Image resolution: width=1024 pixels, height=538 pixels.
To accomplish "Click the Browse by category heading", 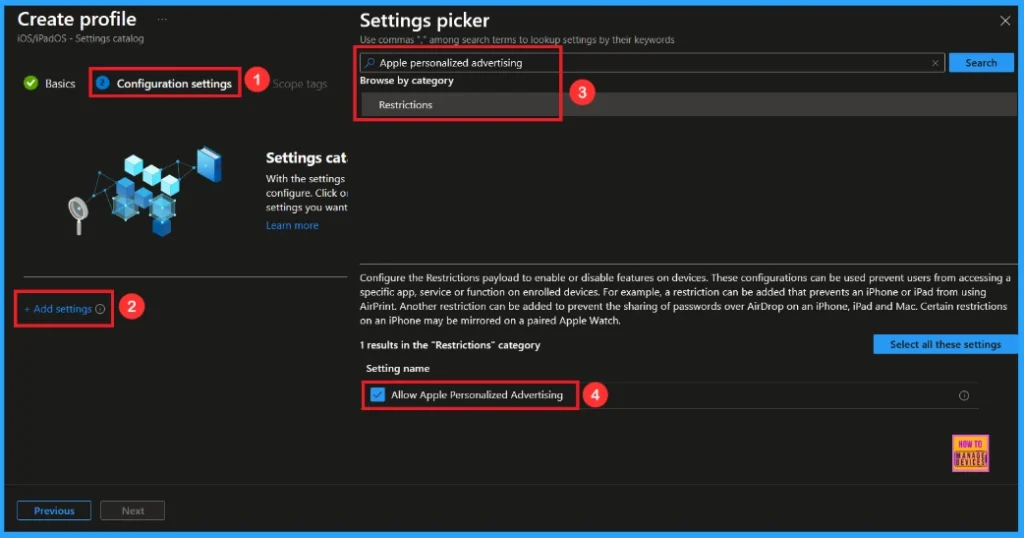I will pyautogui.click(x=406, y=81).
